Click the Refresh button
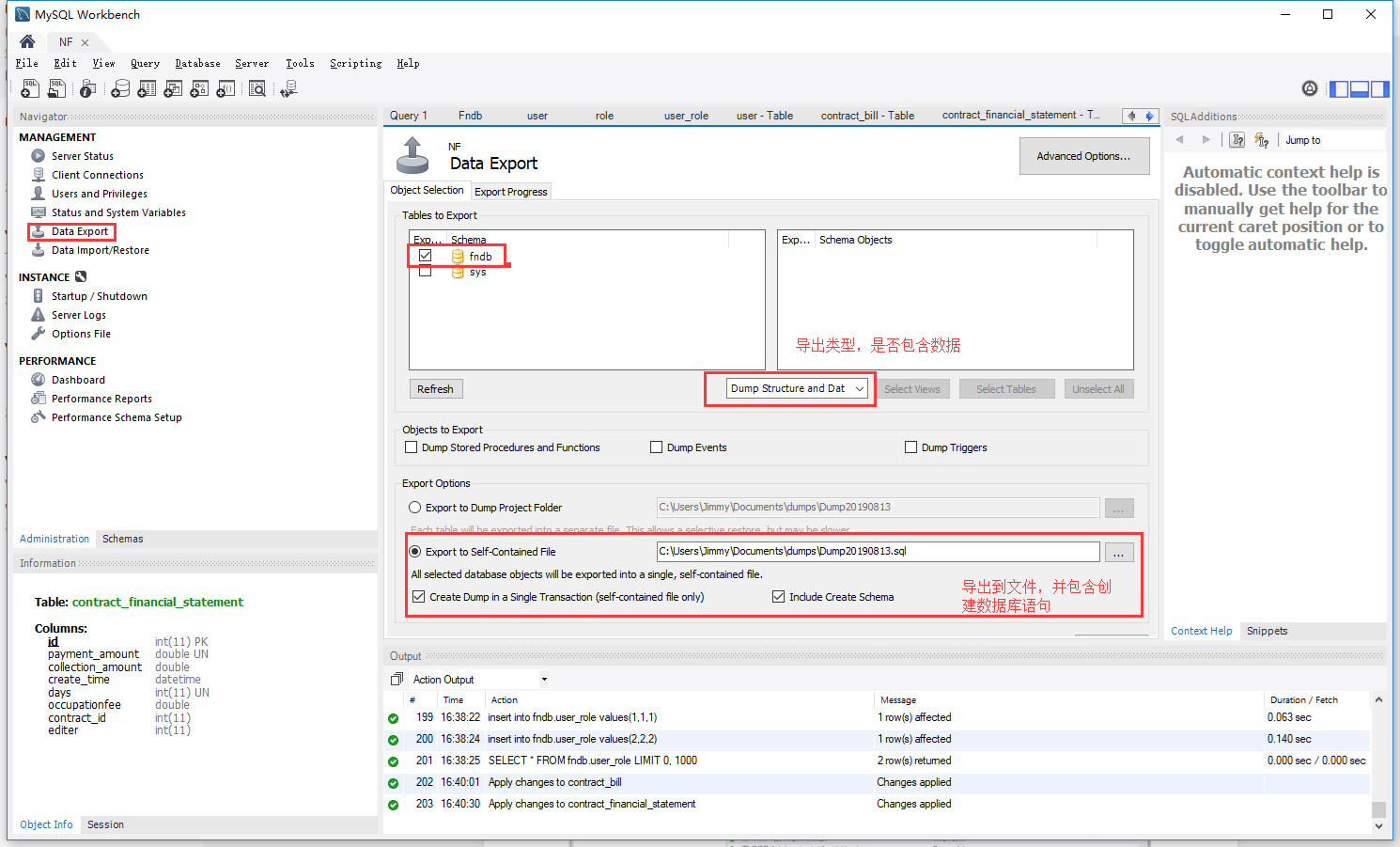 (x=435, y=389)
